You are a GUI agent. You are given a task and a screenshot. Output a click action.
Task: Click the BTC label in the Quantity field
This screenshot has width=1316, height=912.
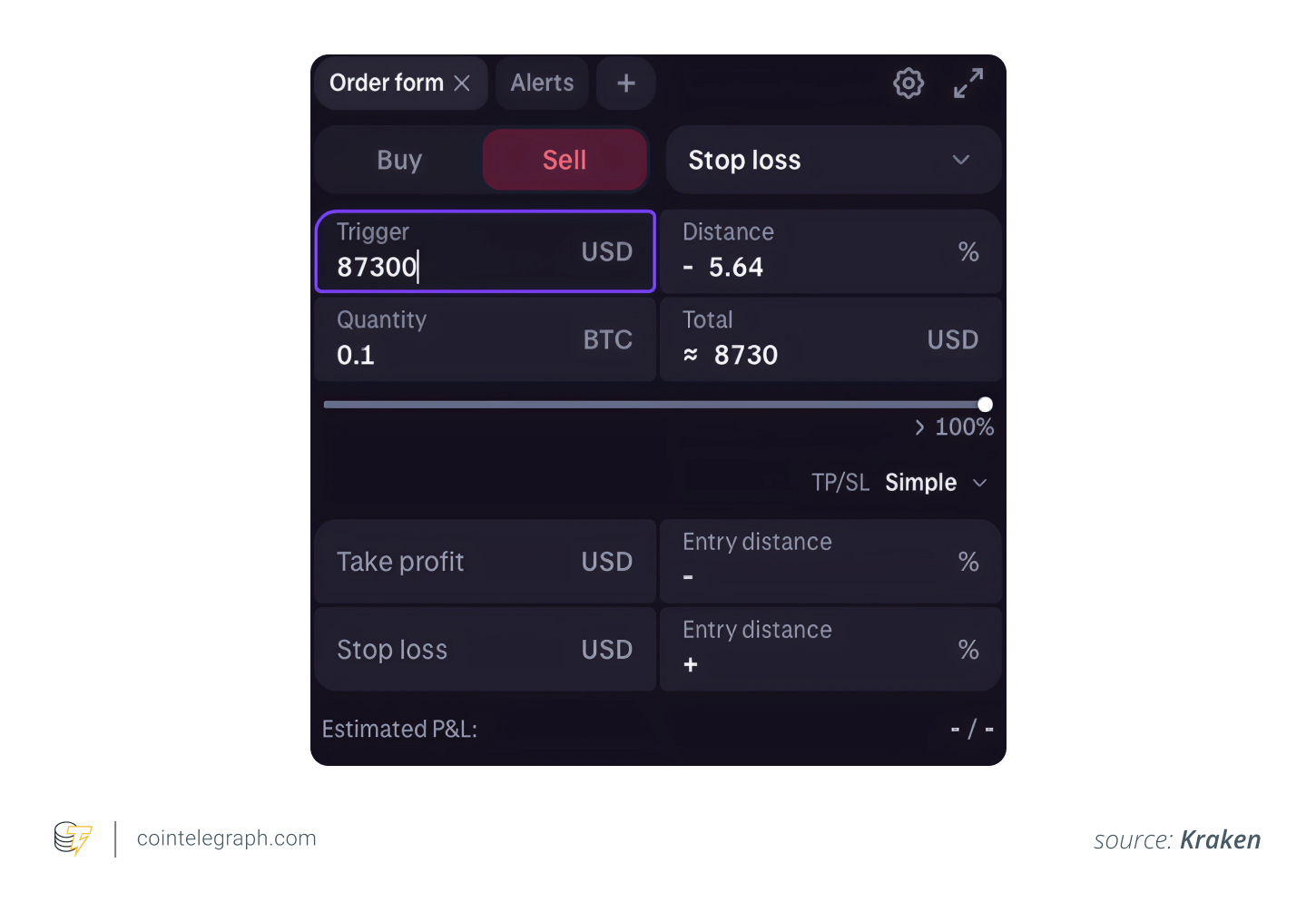(607, 339)
